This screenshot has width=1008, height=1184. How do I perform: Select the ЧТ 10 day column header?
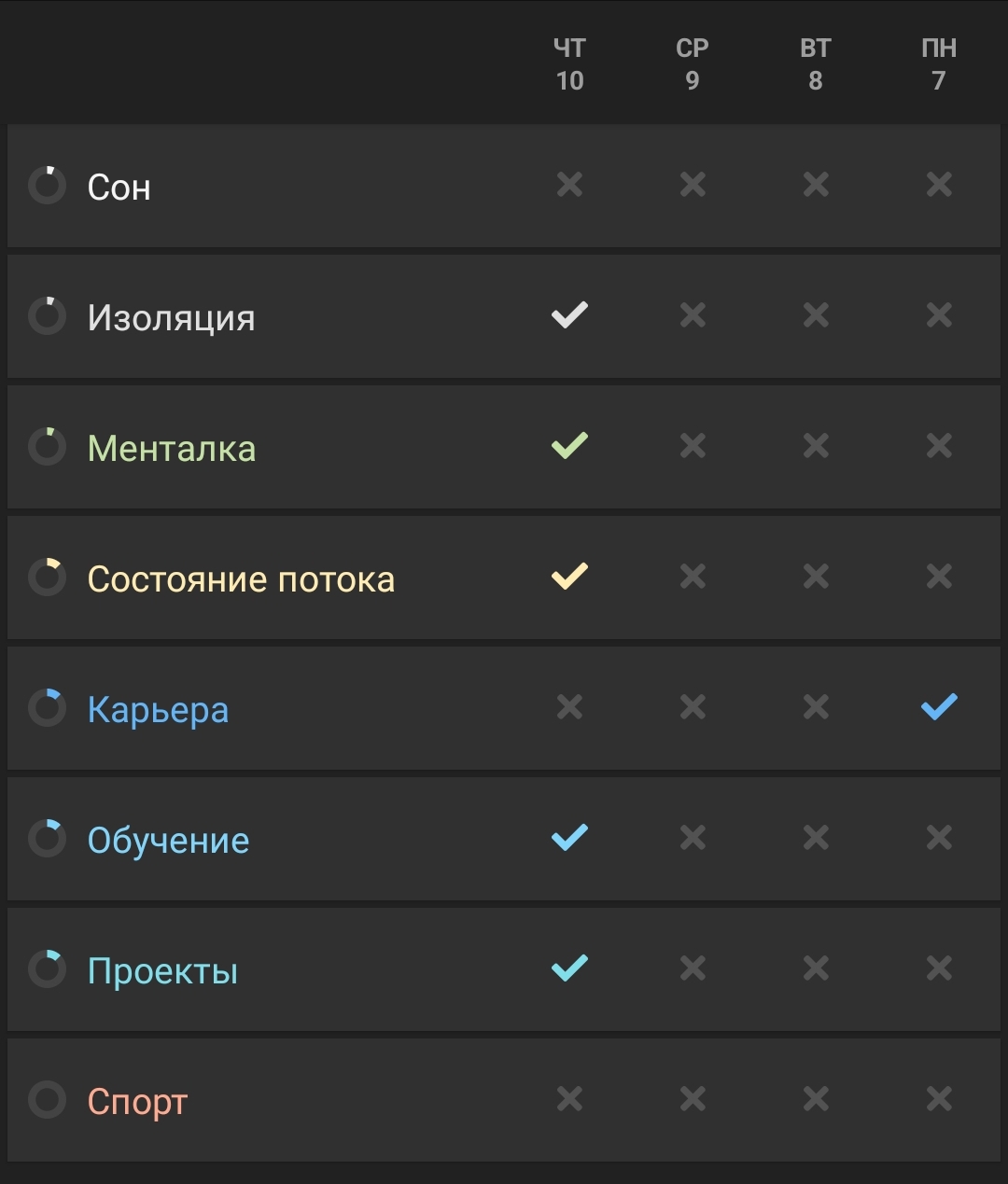[x=569, y=64]
